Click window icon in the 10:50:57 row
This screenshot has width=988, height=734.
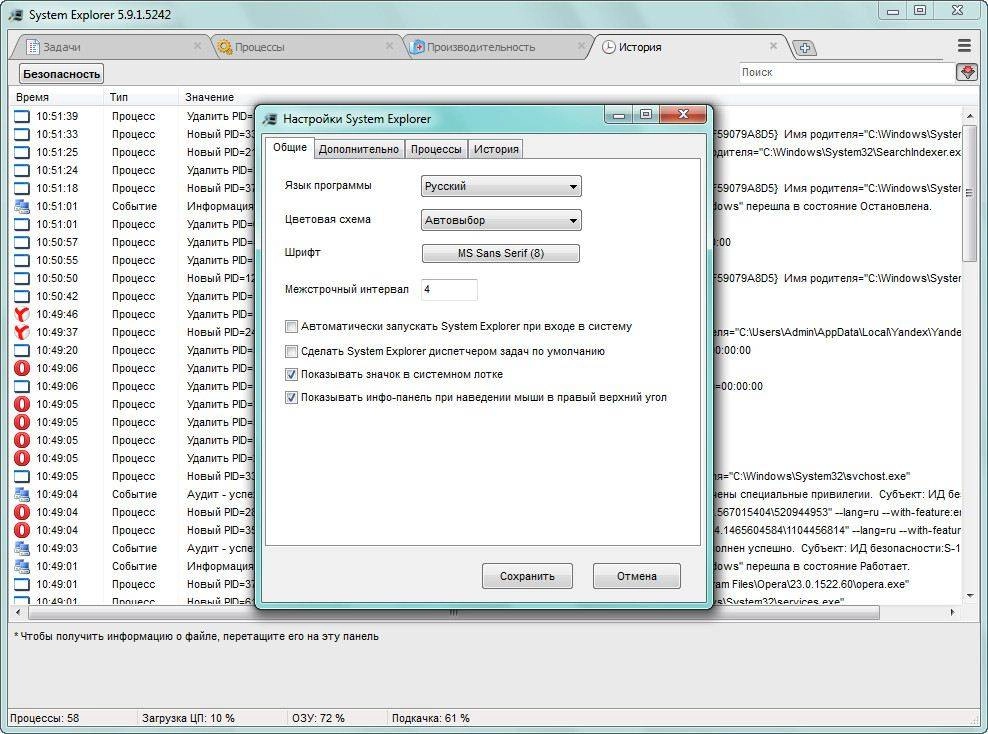[x=22, y=242]
